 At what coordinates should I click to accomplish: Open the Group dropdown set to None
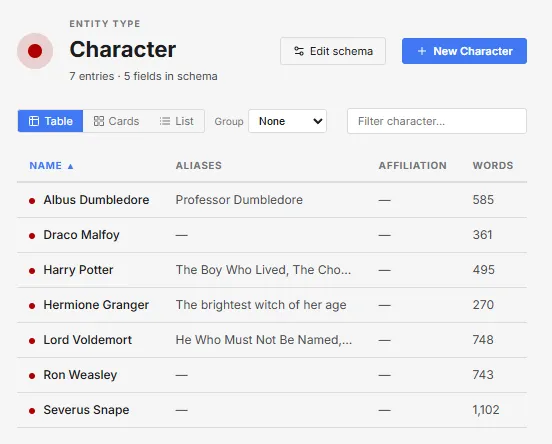point(287,121)
